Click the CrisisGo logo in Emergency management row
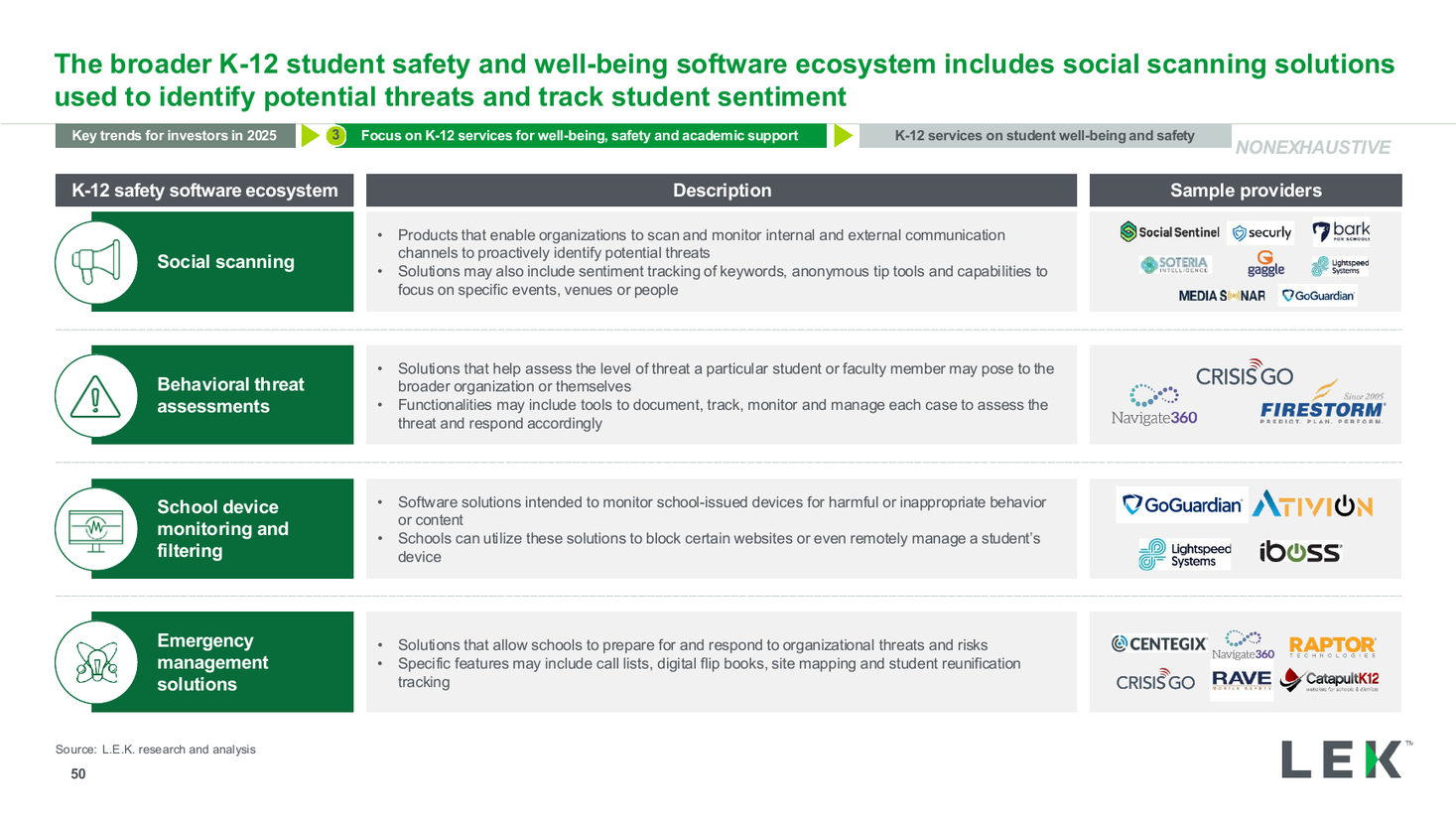Viewport: 1456px width, 819px height. point(1155,681)
